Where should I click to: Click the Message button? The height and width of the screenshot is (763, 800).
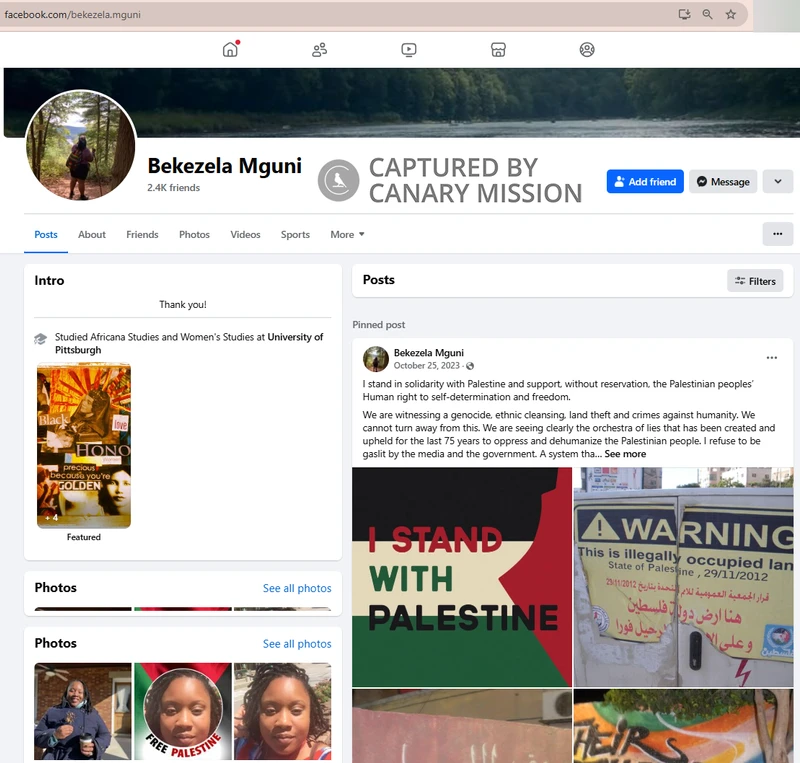click(x=723, y=182)
